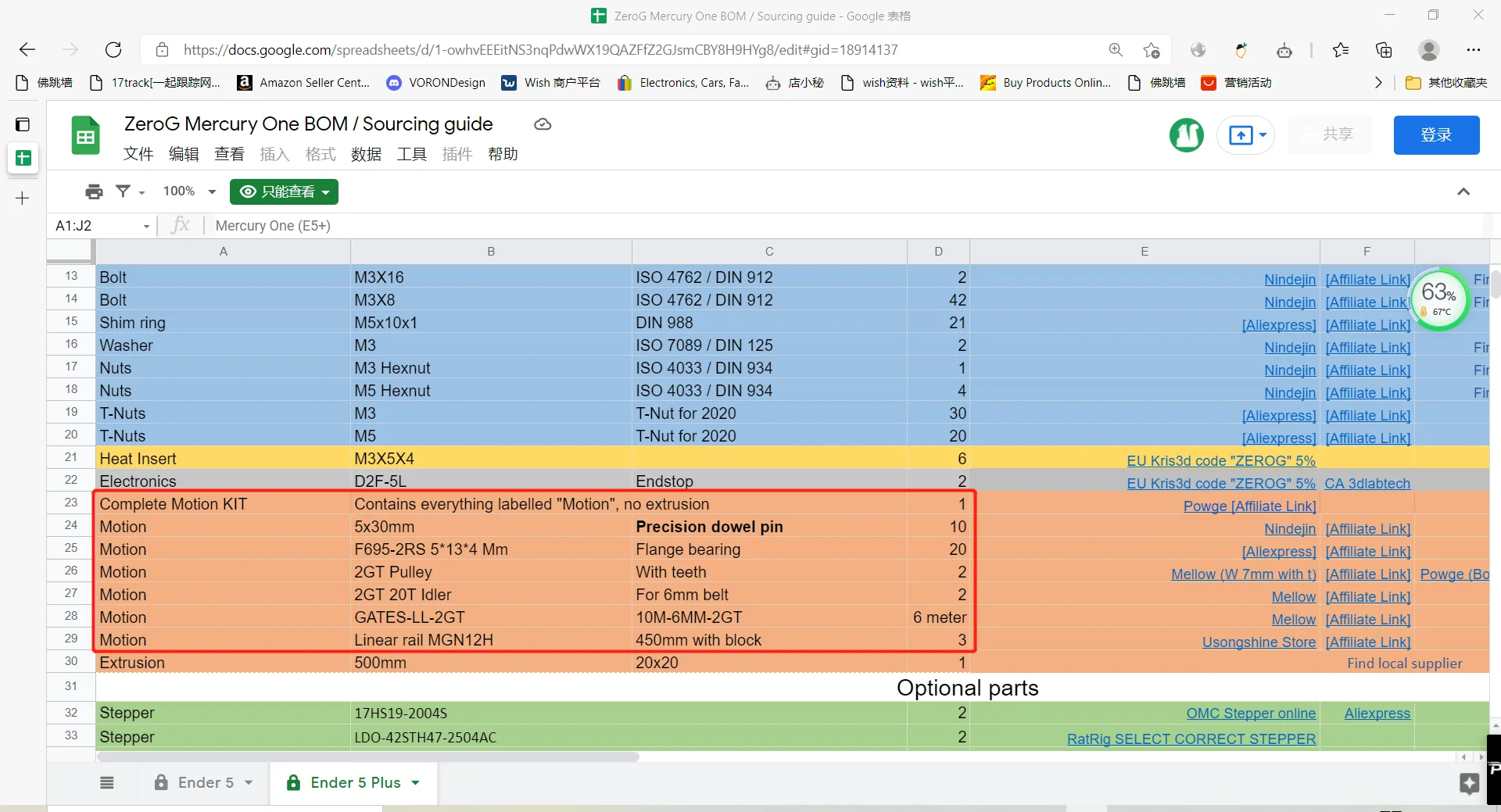Click the browser address bar URL

541,50
